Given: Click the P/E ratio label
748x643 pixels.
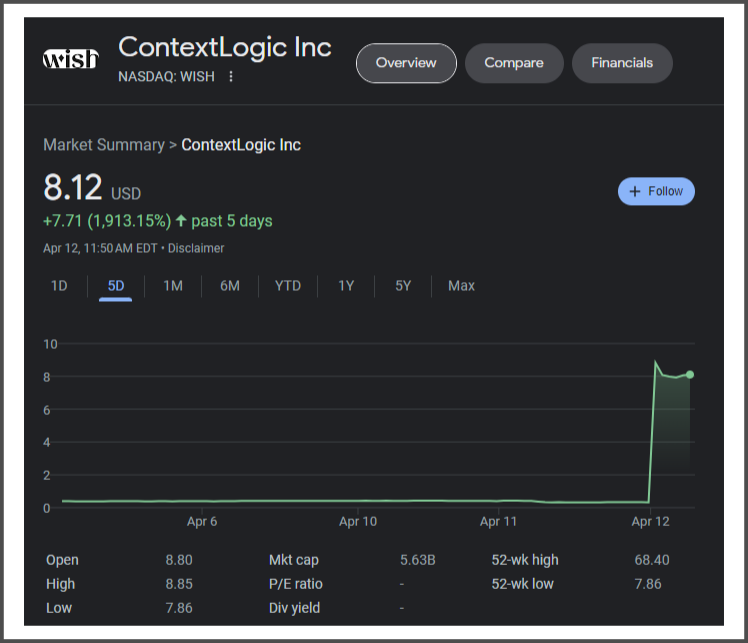Looking at the screenshot, I should tap(296, 584).
